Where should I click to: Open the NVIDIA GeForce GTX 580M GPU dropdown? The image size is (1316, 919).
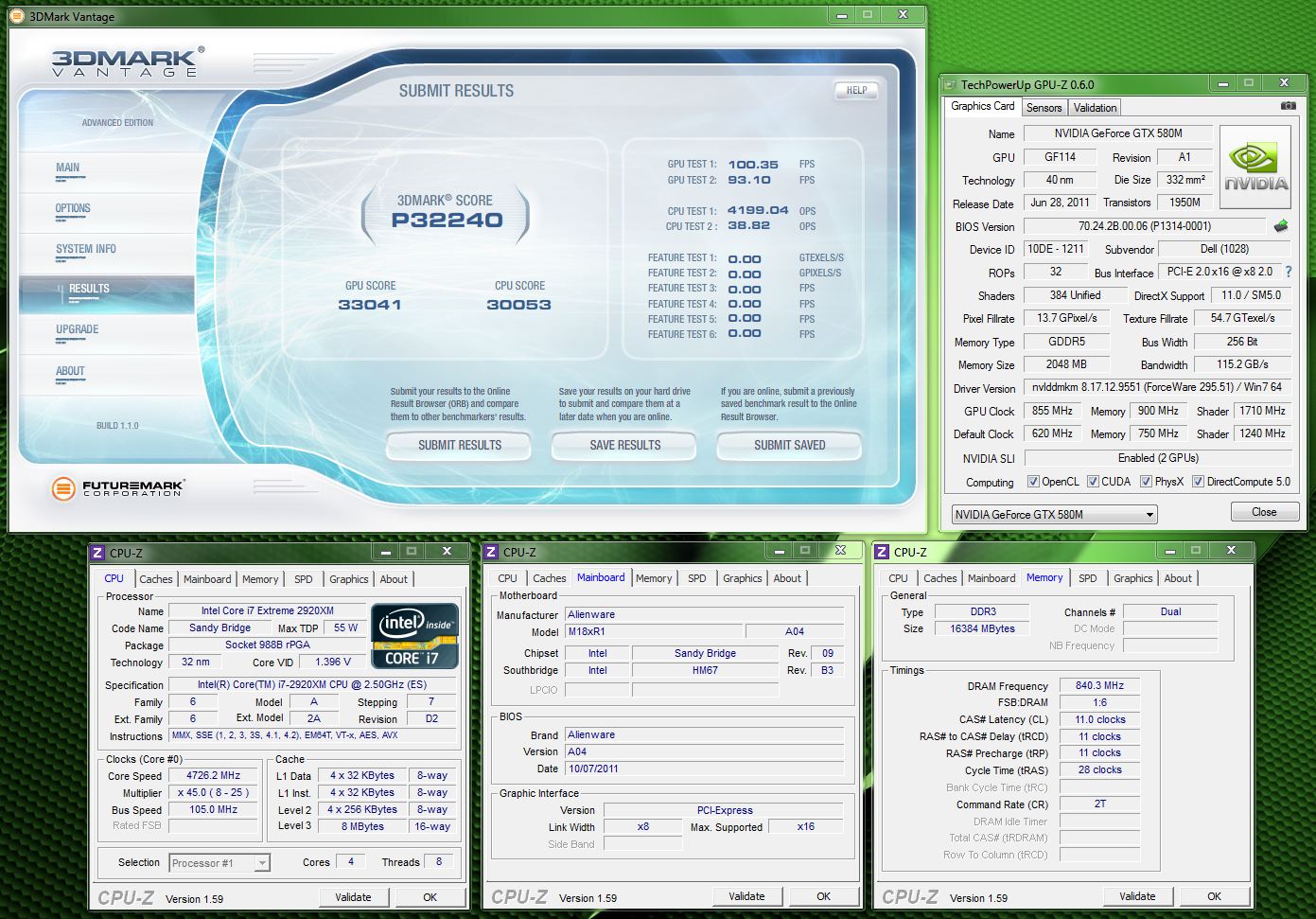pyautogui.click(x=1055, y=515)
